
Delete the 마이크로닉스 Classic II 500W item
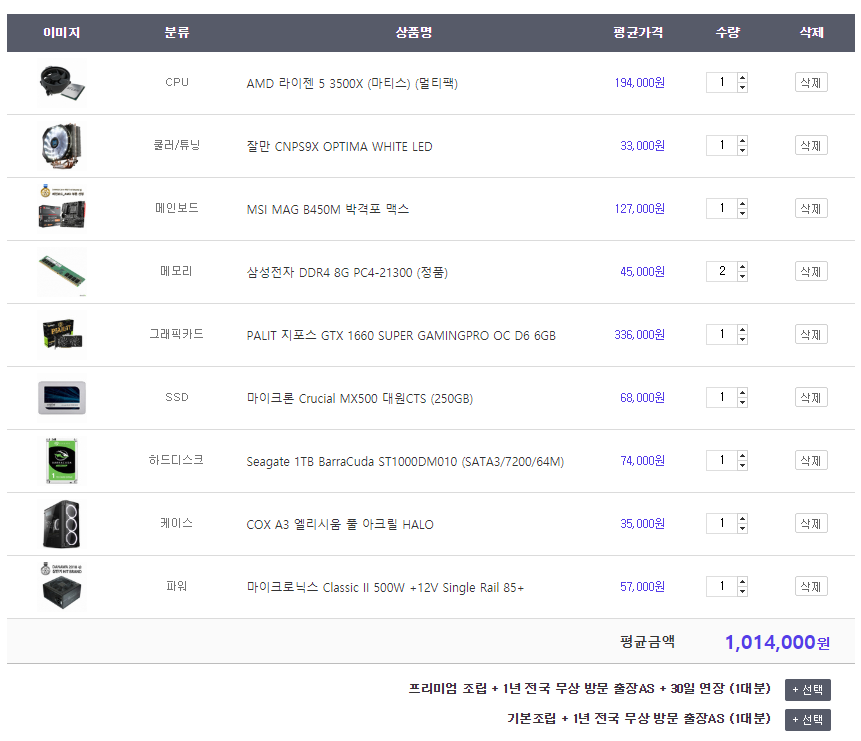pos(811,586)
